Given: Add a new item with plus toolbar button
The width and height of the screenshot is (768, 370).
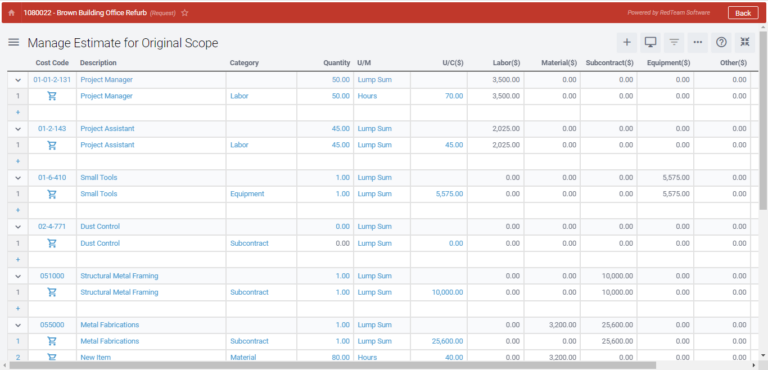Looking at the screenshot, I should click(626, 43).
